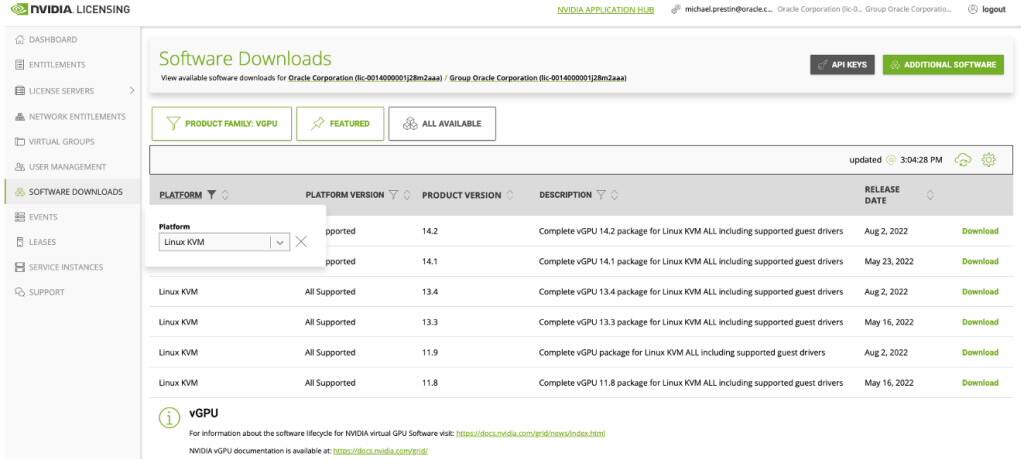Refresh the list with the cloud icon
Viewport: 1024px width, 463px height.
pyautogui.click(x=963, y=159)
